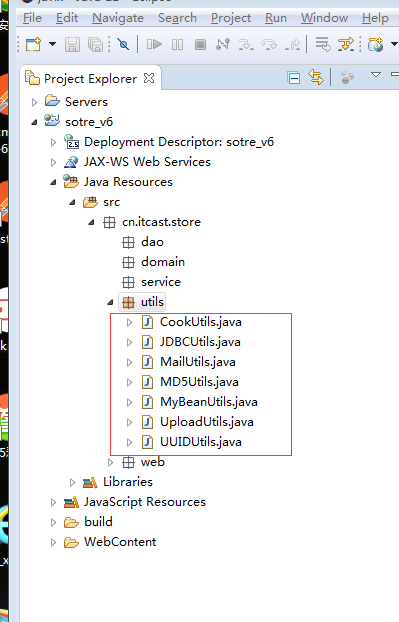Click the Terminate debug icon

point(200,44)
